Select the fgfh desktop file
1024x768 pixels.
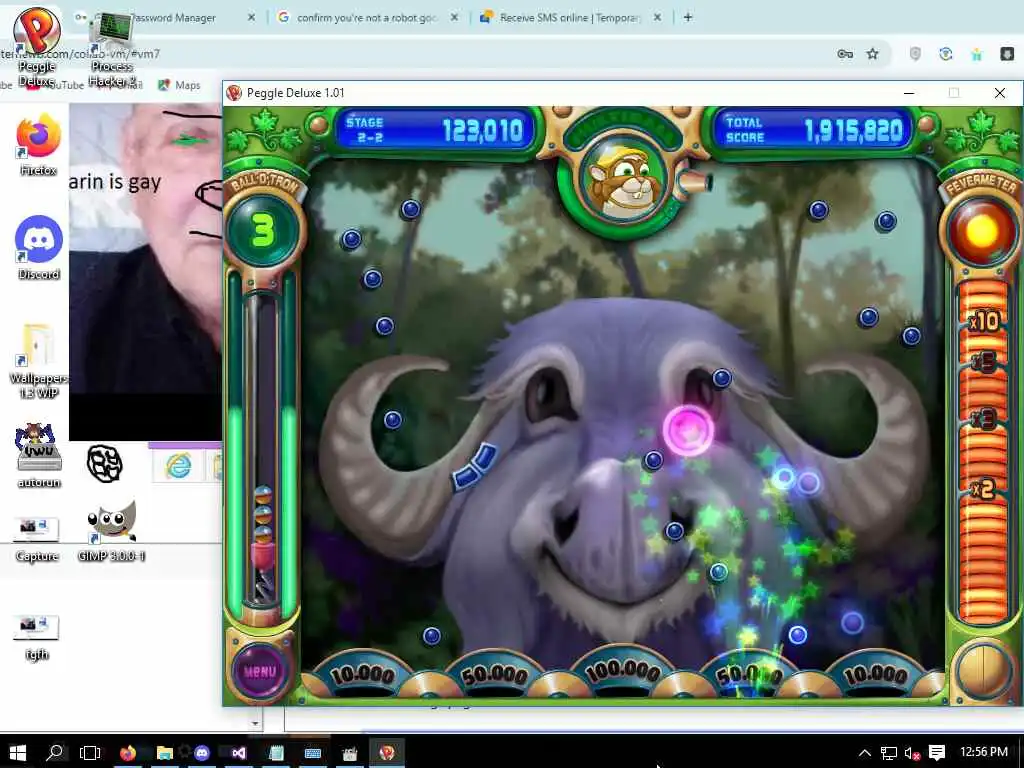(37, 638)
